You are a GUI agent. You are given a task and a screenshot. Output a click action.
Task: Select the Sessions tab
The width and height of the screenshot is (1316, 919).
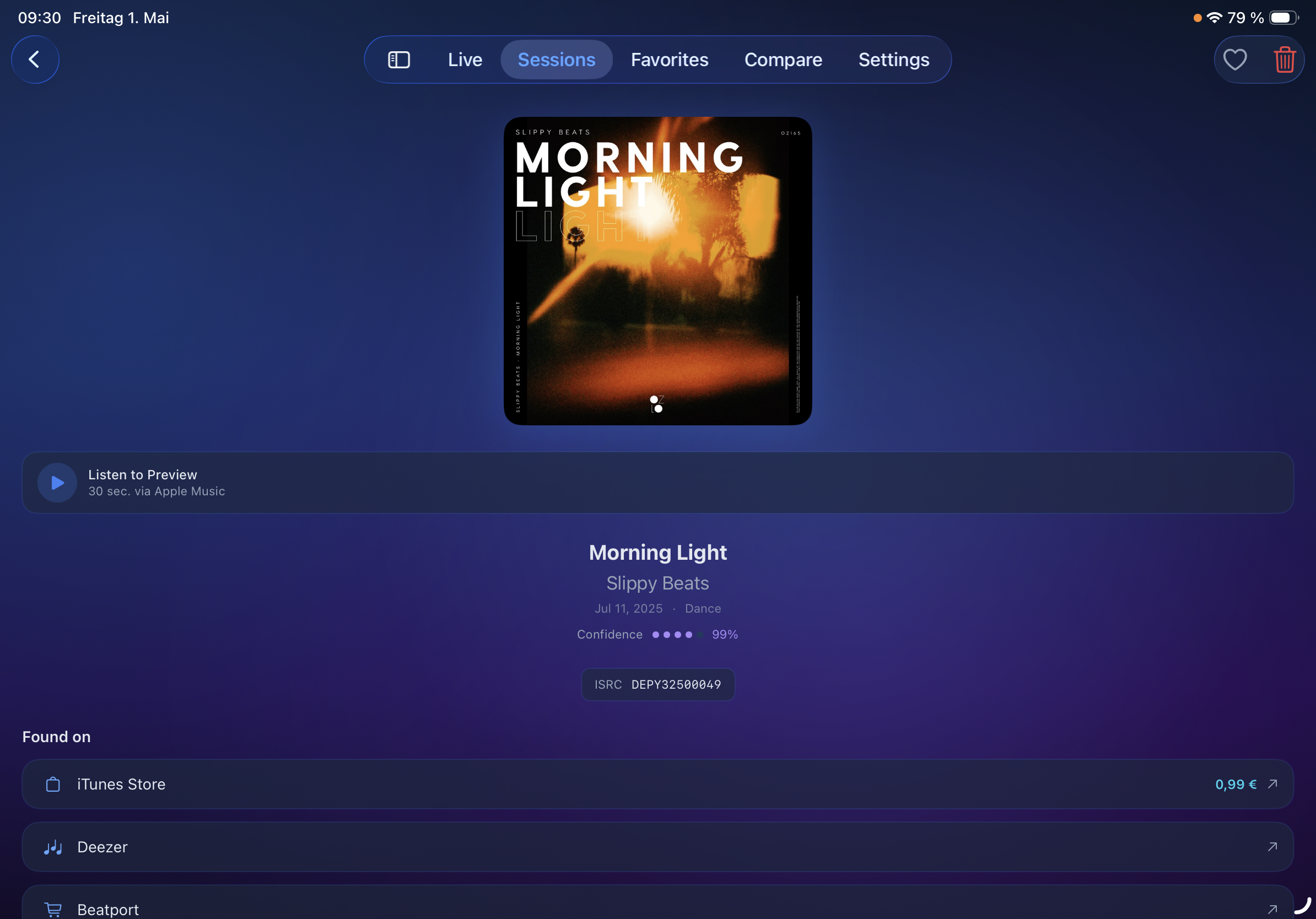557,60
